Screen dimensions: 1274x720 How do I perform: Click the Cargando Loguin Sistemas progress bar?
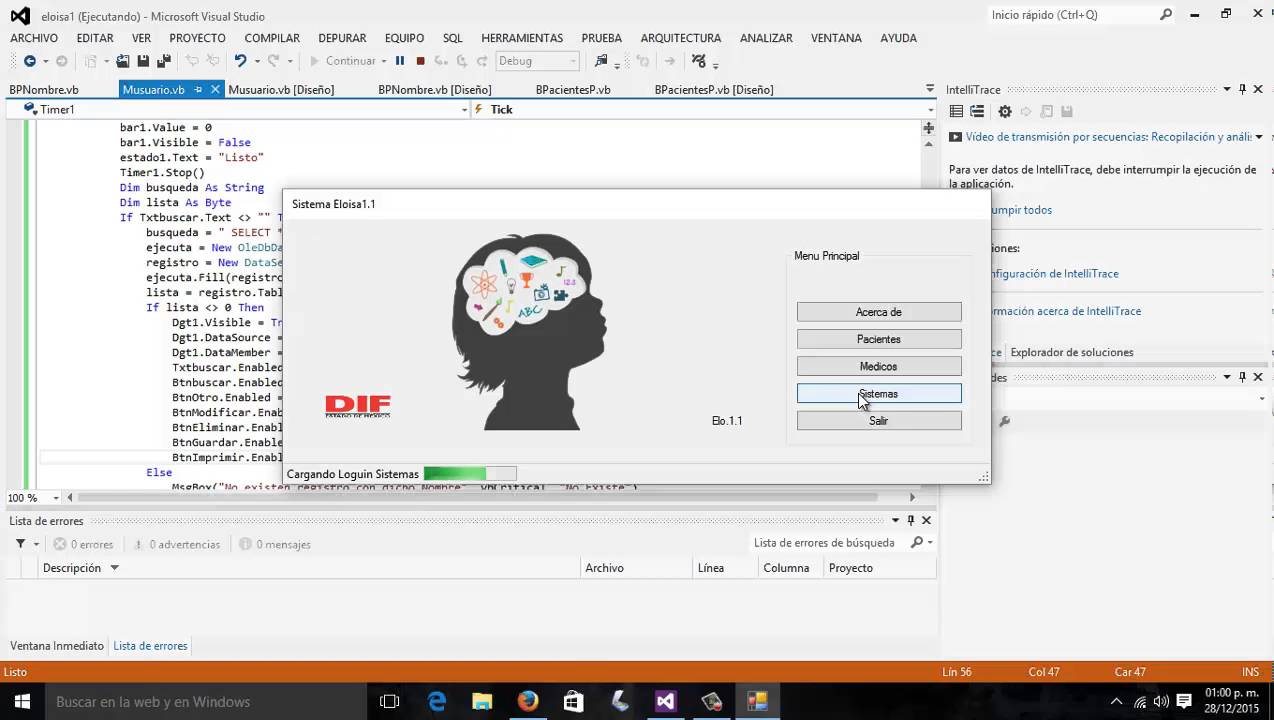click(x=470, y=474)
